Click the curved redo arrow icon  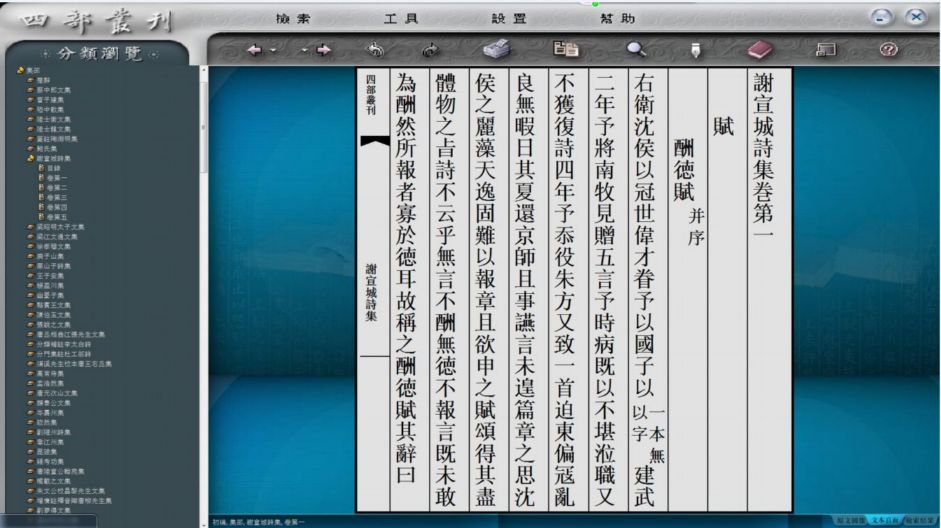[x=432, y=49]
